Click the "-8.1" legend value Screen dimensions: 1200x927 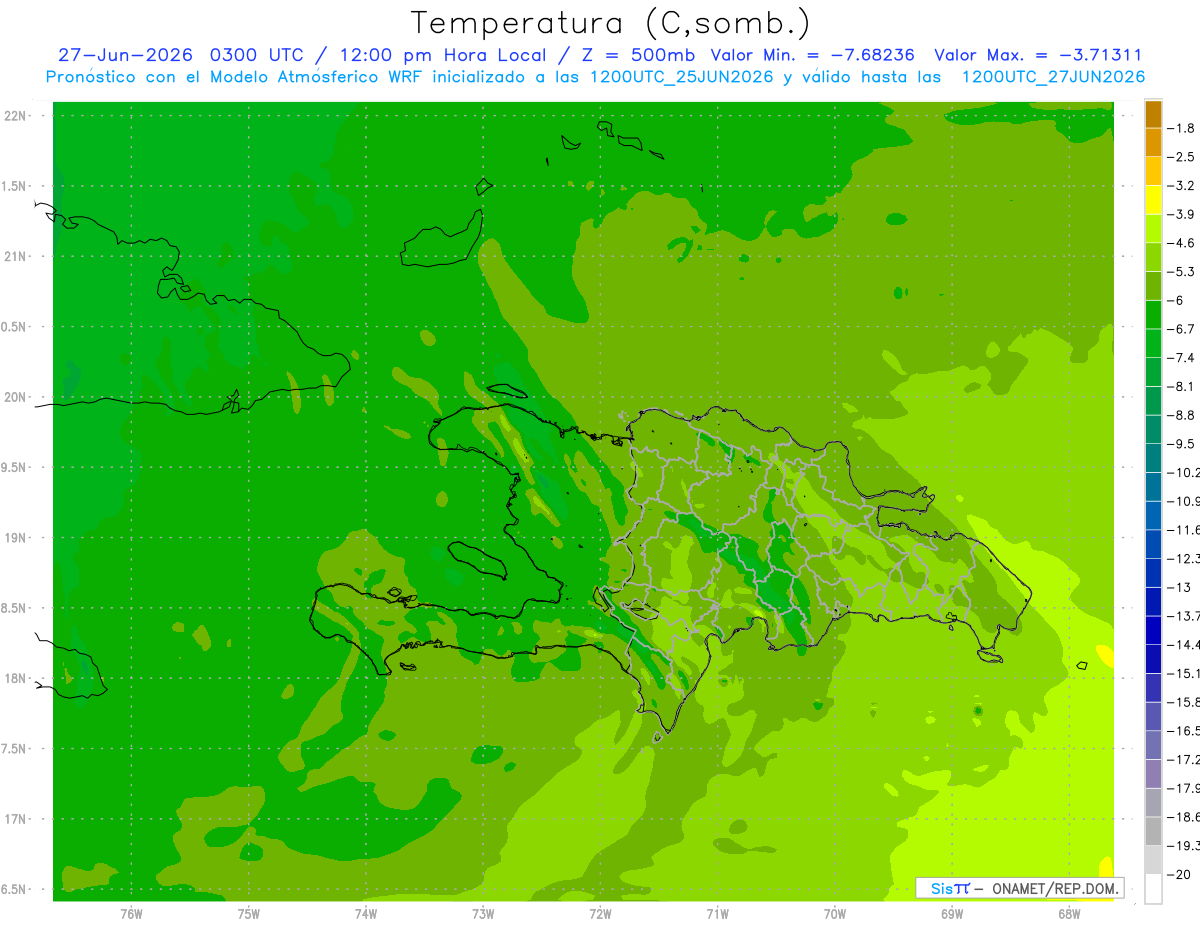1181,387
